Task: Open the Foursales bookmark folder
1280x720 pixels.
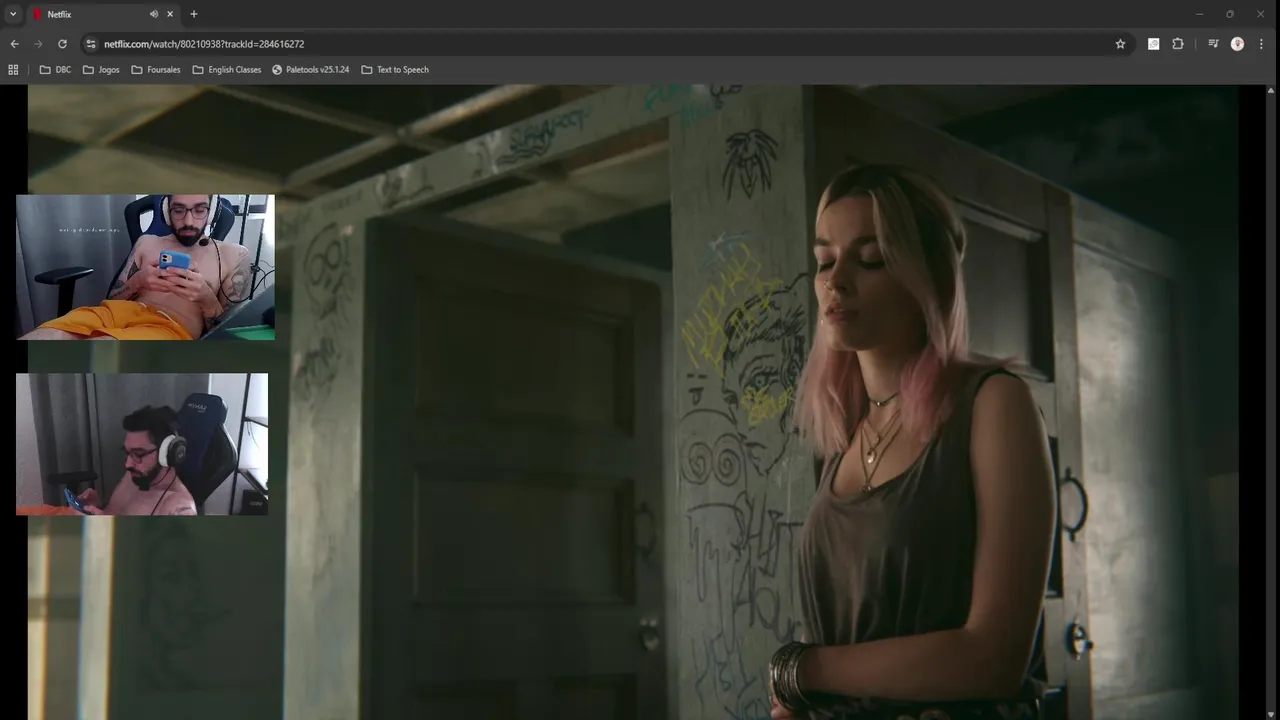Action: [x=156, y=70]
